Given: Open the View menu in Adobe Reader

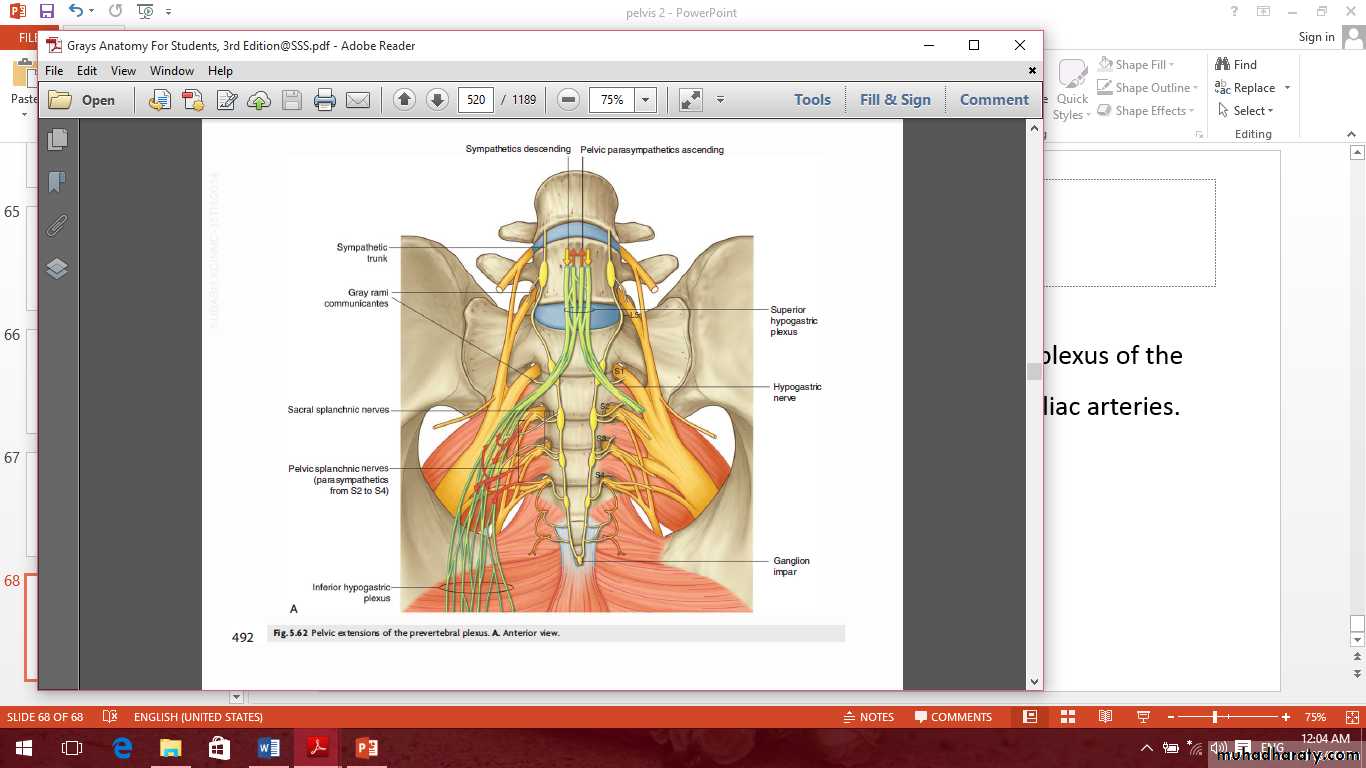Looking at the screenshot, I should pyautogui.click(x=123, y=71).
